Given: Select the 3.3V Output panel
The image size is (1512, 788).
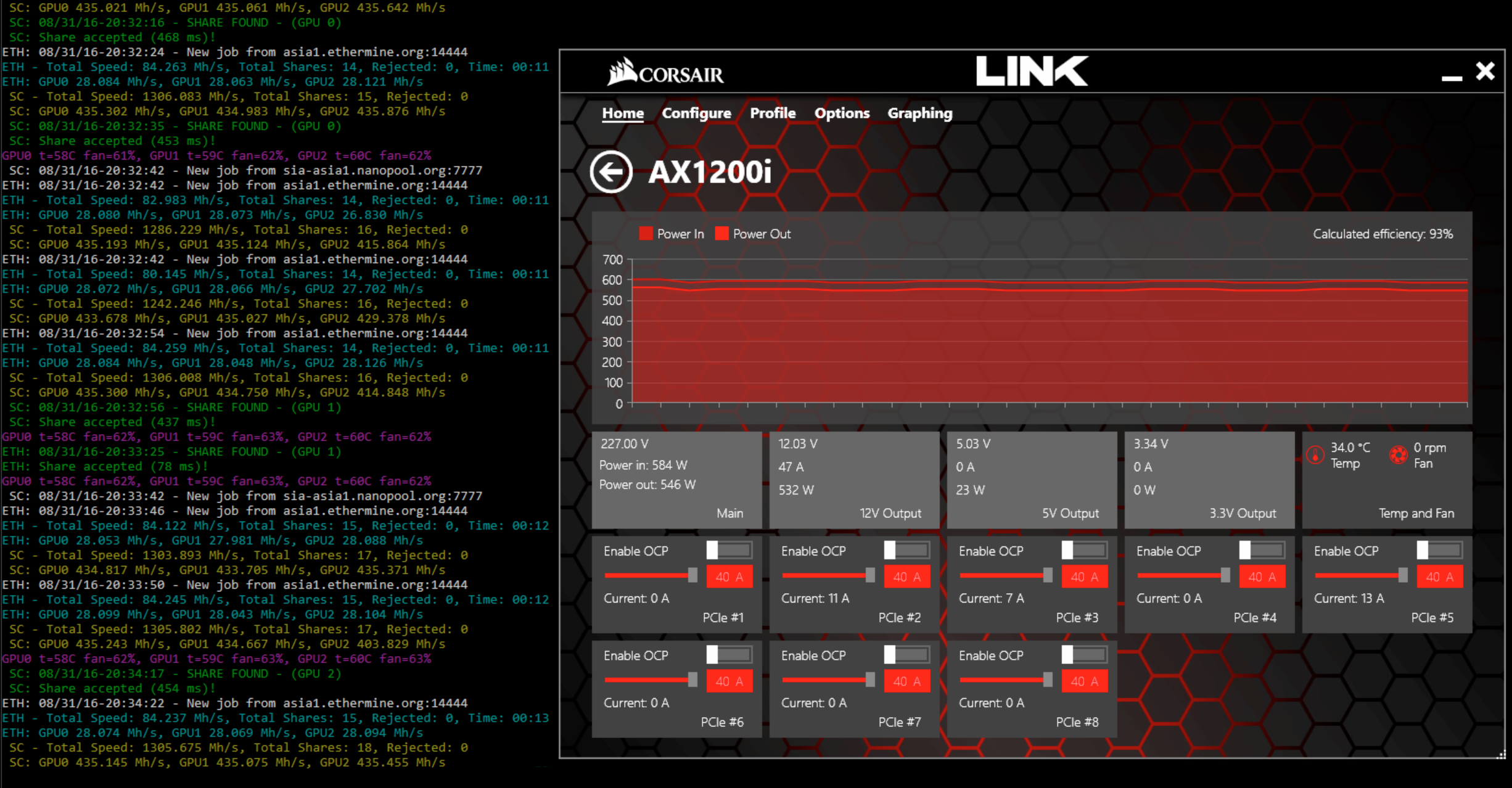Looking at the screenshot, I should point(1209,480).
